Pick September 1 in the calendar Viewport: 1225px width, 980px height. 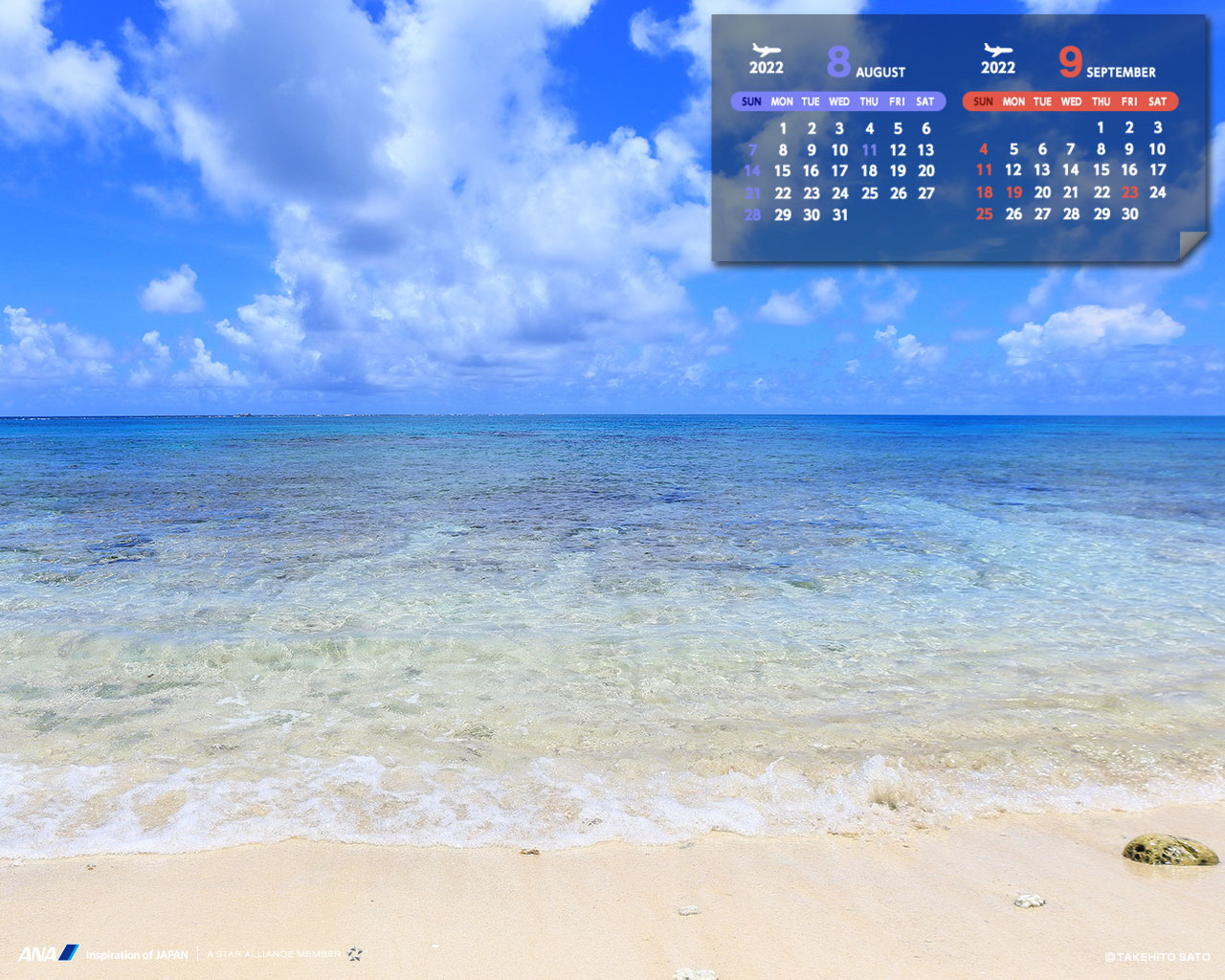tap(1101, 127)
